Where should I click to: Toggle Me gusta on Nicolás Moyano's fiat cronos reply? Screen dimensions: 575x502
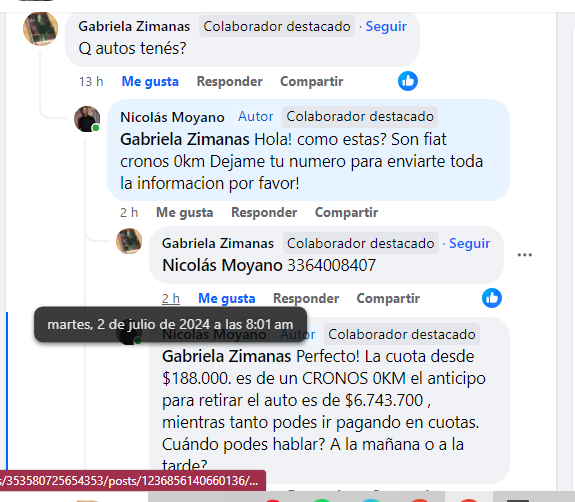[184, 212]
